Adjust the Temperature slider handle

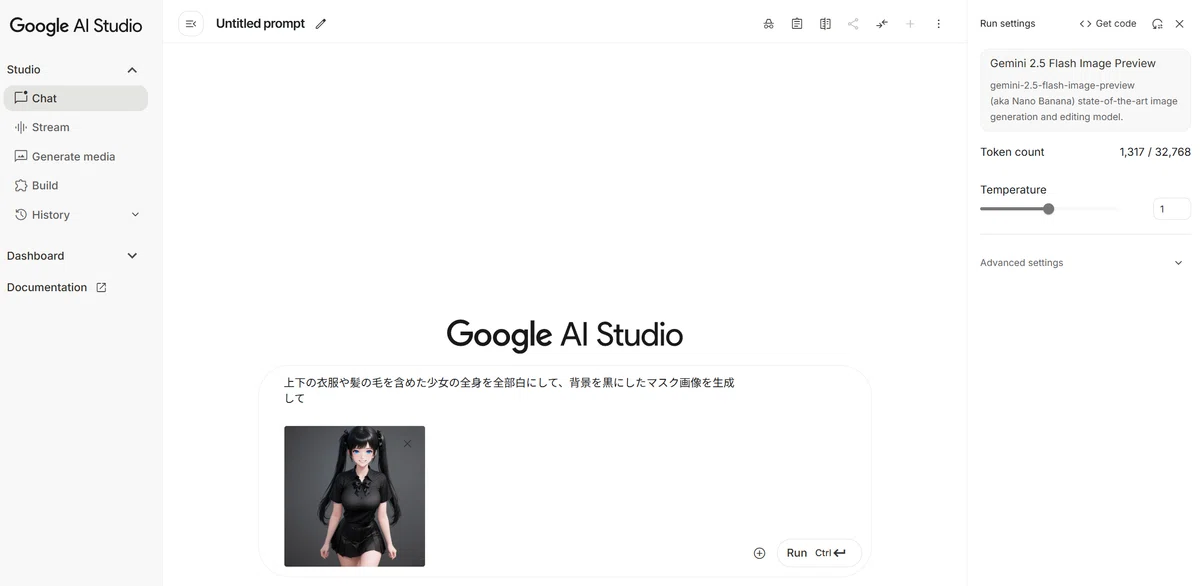[x=1048, y=209]
